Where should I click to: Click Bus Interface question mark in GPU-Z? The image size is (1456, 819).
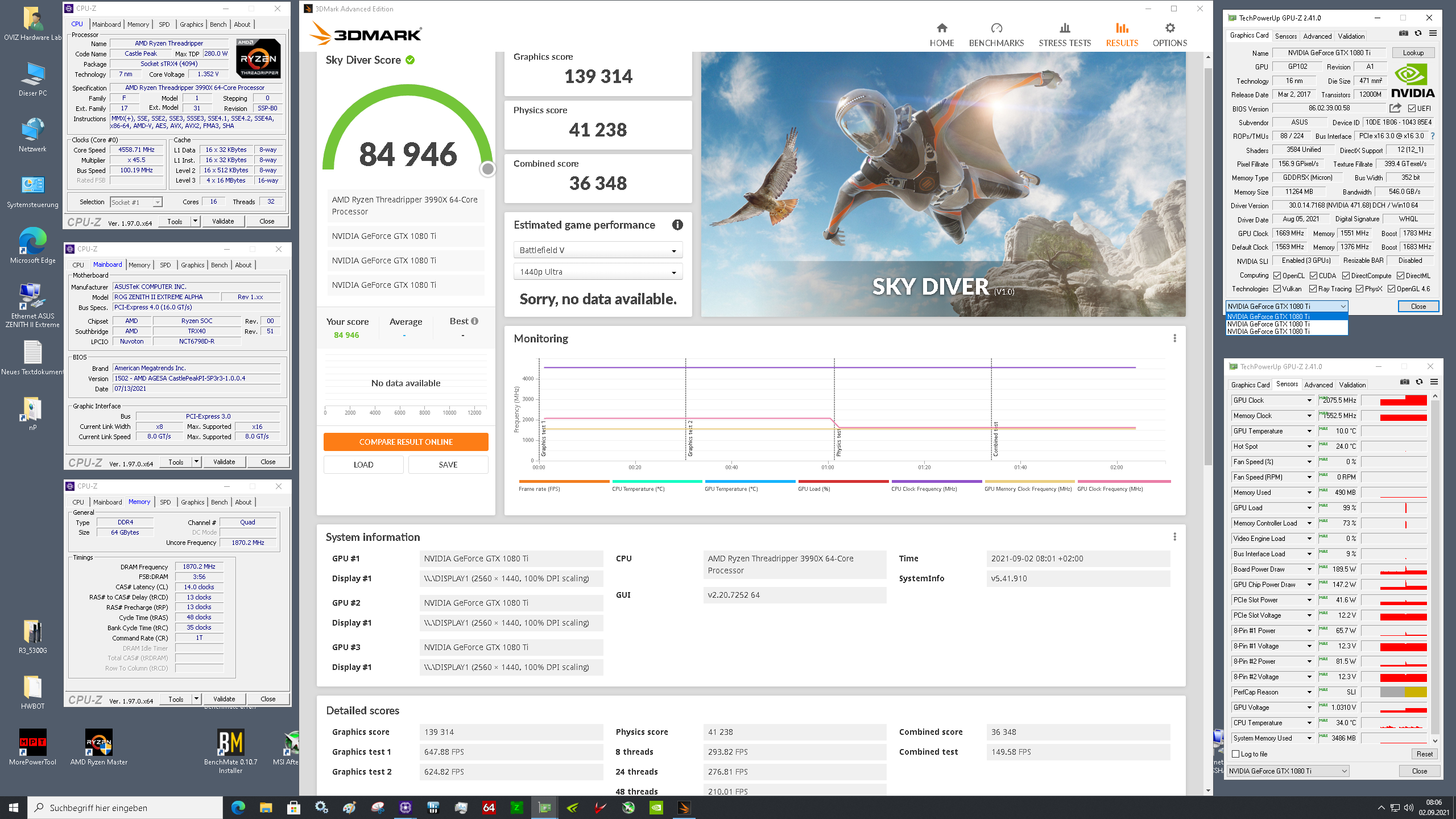(x=1432, y=136)
